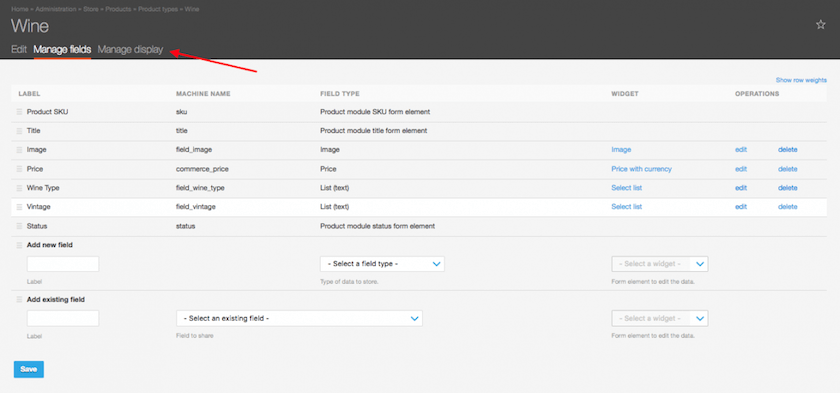Click Show row weights link
The height and width of the screenshot is (393, 840).
click(x=801, y=80)
